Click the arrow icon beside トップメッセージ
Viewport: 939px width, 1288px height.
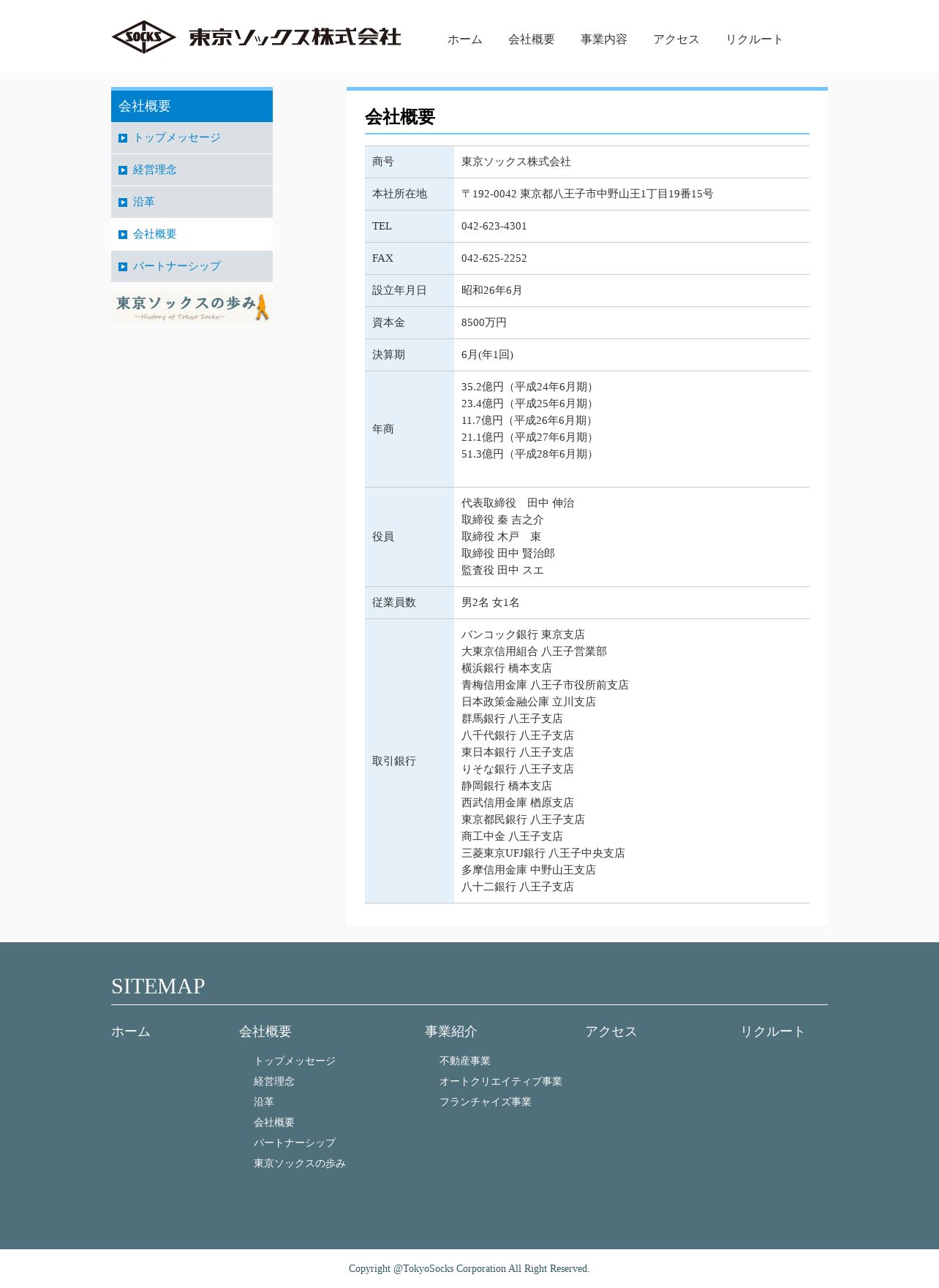123,138
